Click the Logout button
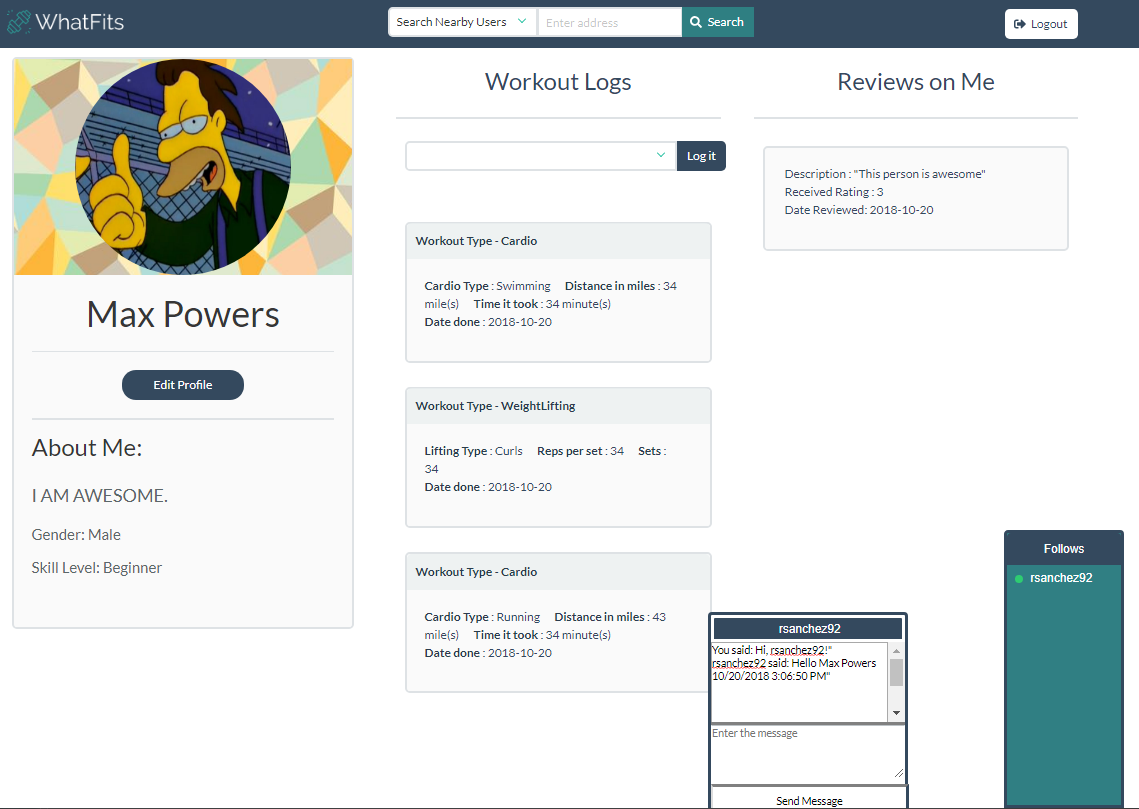 1040,24
